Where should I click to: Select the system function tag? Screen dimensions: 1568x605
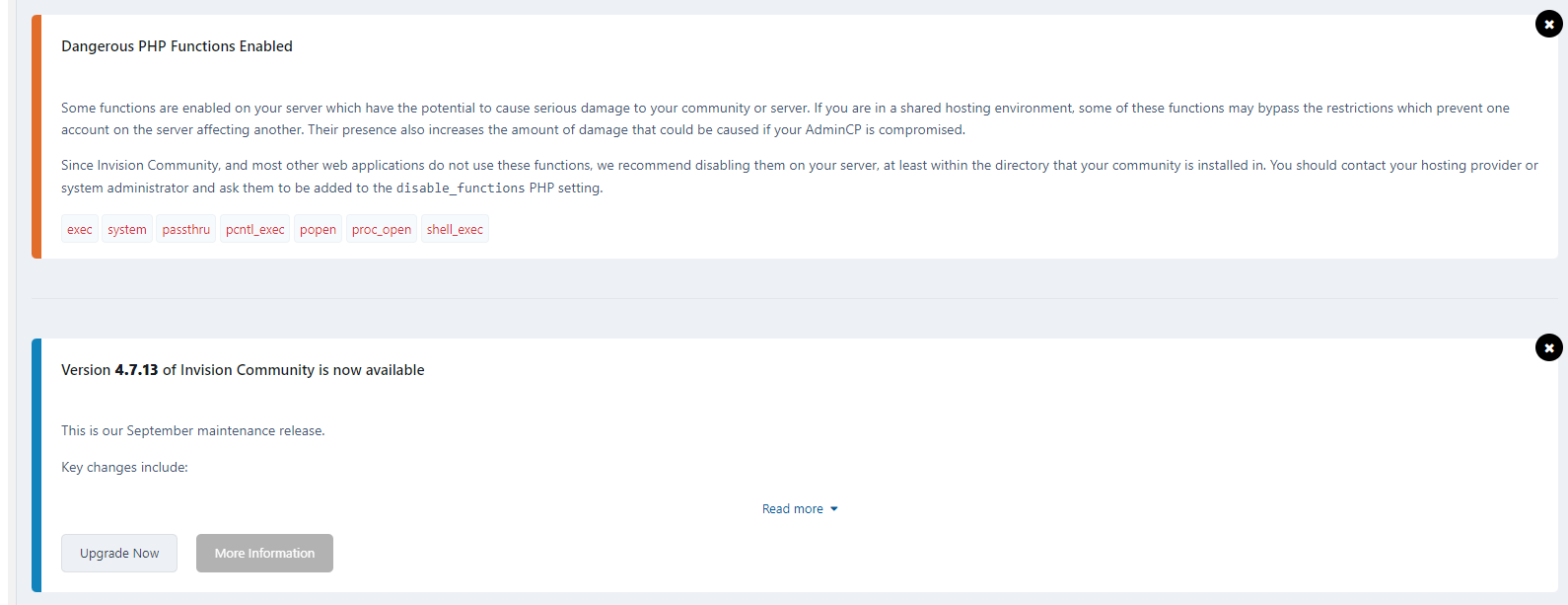127,230
